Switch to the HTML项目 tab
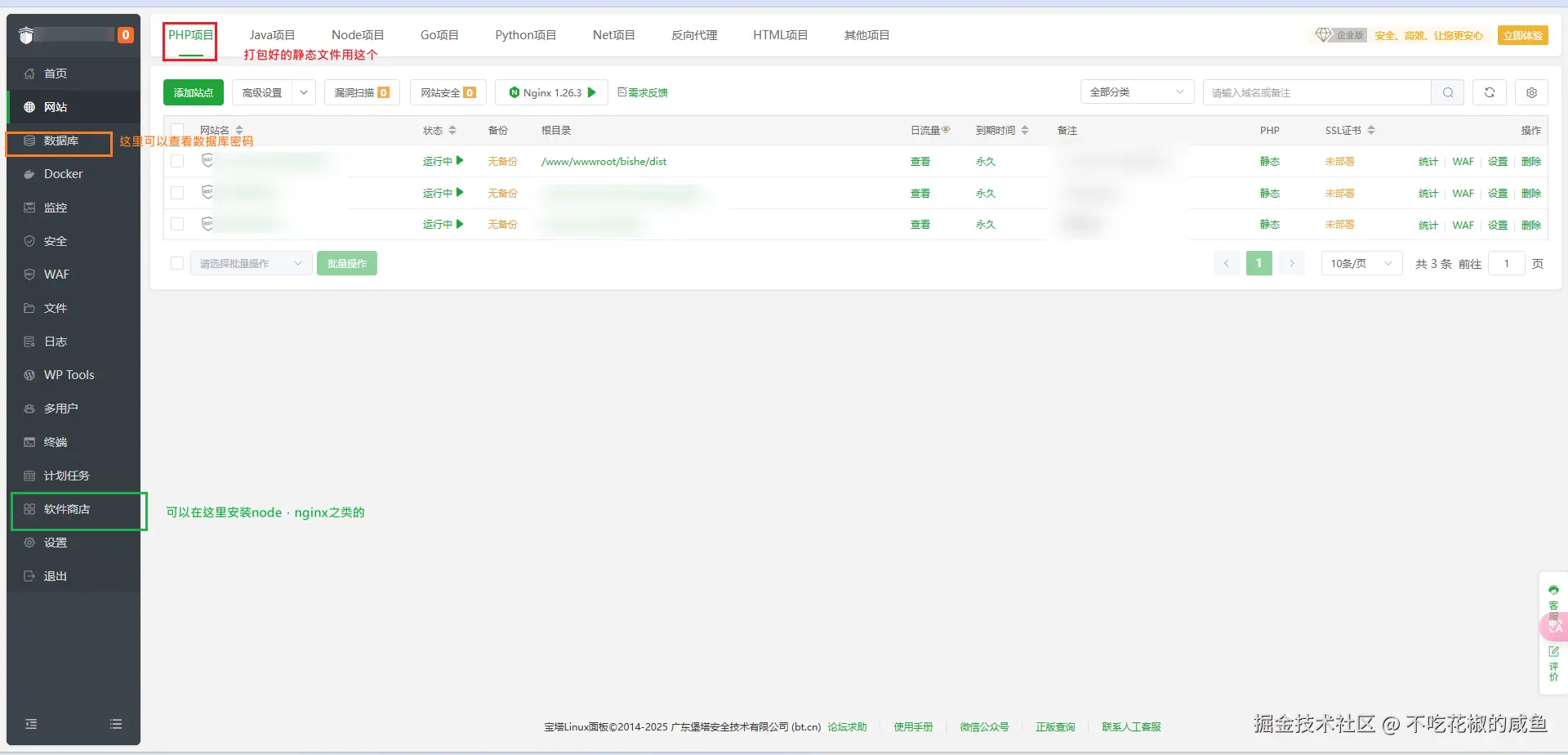1568x755 pixels. [x=780, y=35]
